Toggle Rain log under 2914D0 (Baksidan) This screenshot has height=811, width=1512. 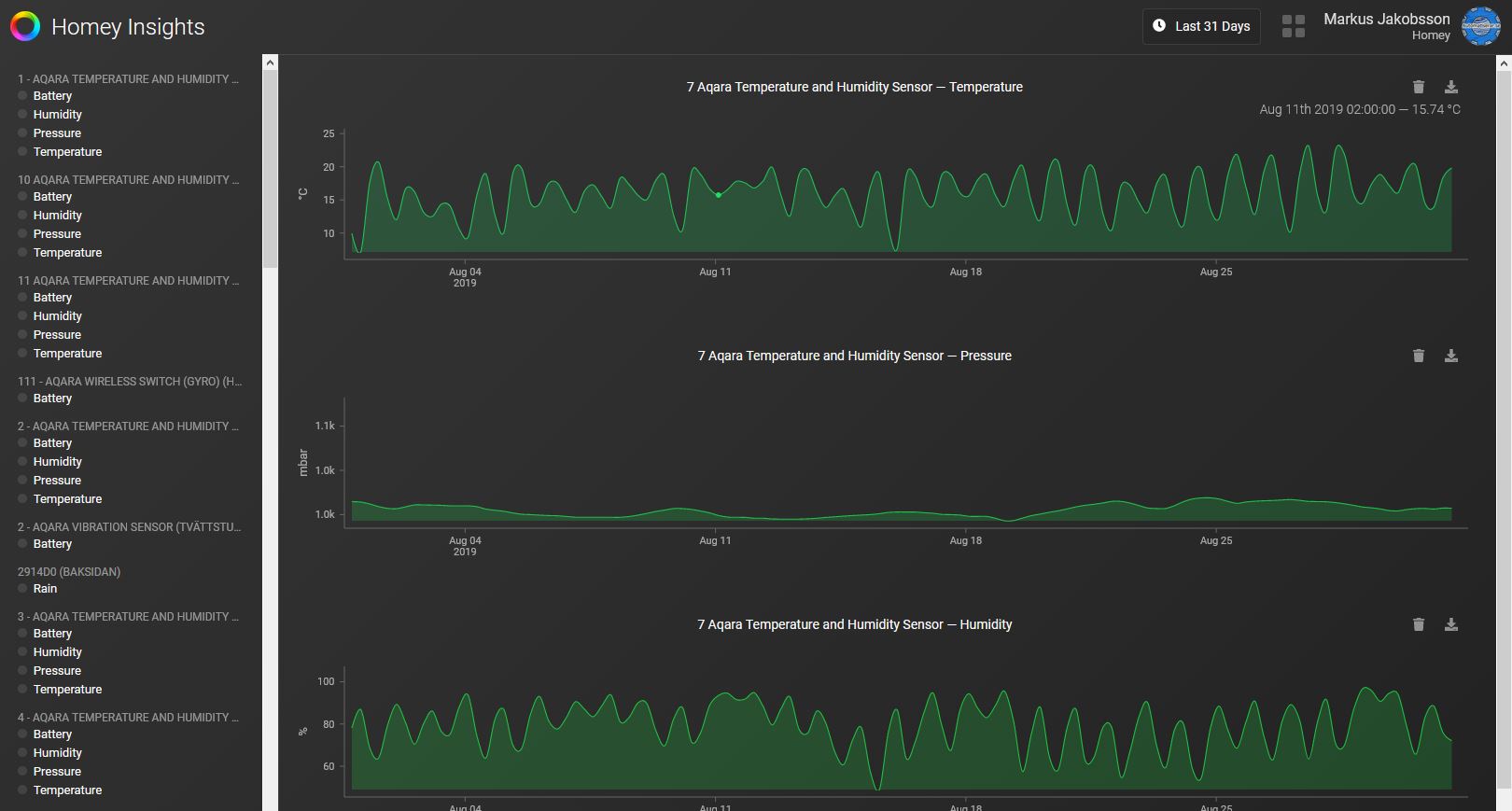coord(37,589)
